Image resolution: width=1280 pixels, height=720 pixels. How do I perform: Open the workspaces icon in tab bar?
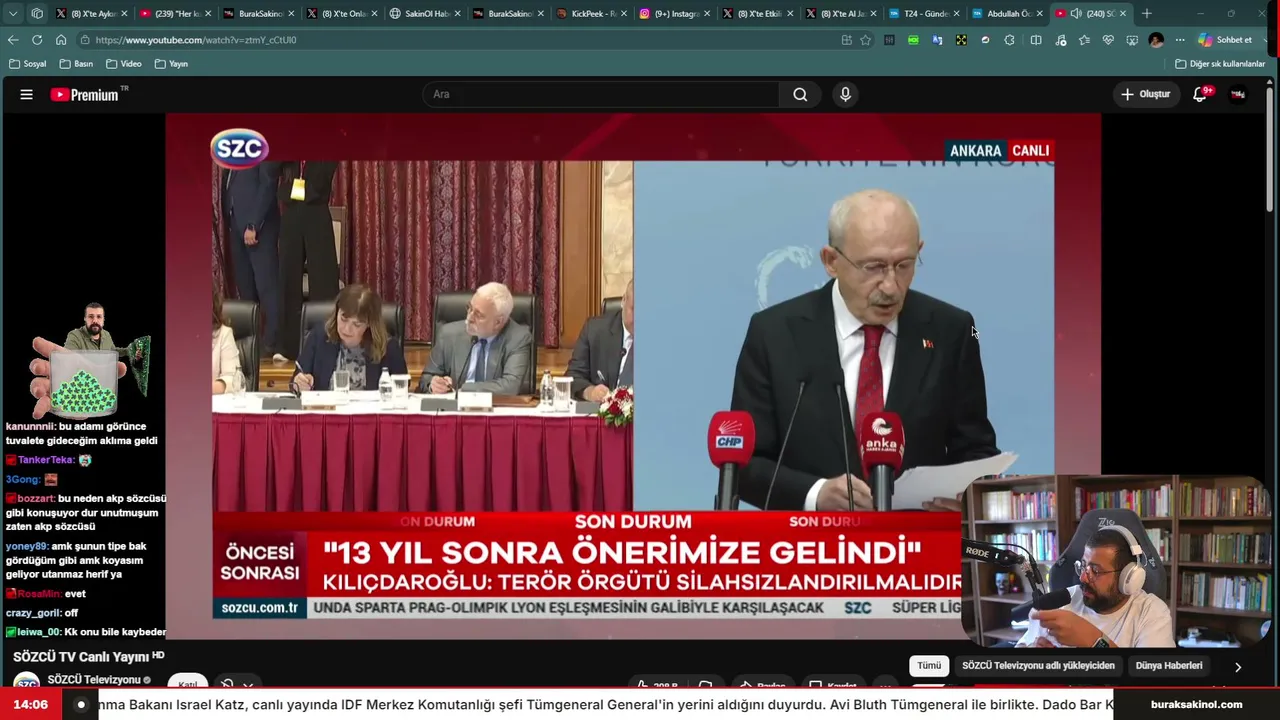tap(37, 13)
